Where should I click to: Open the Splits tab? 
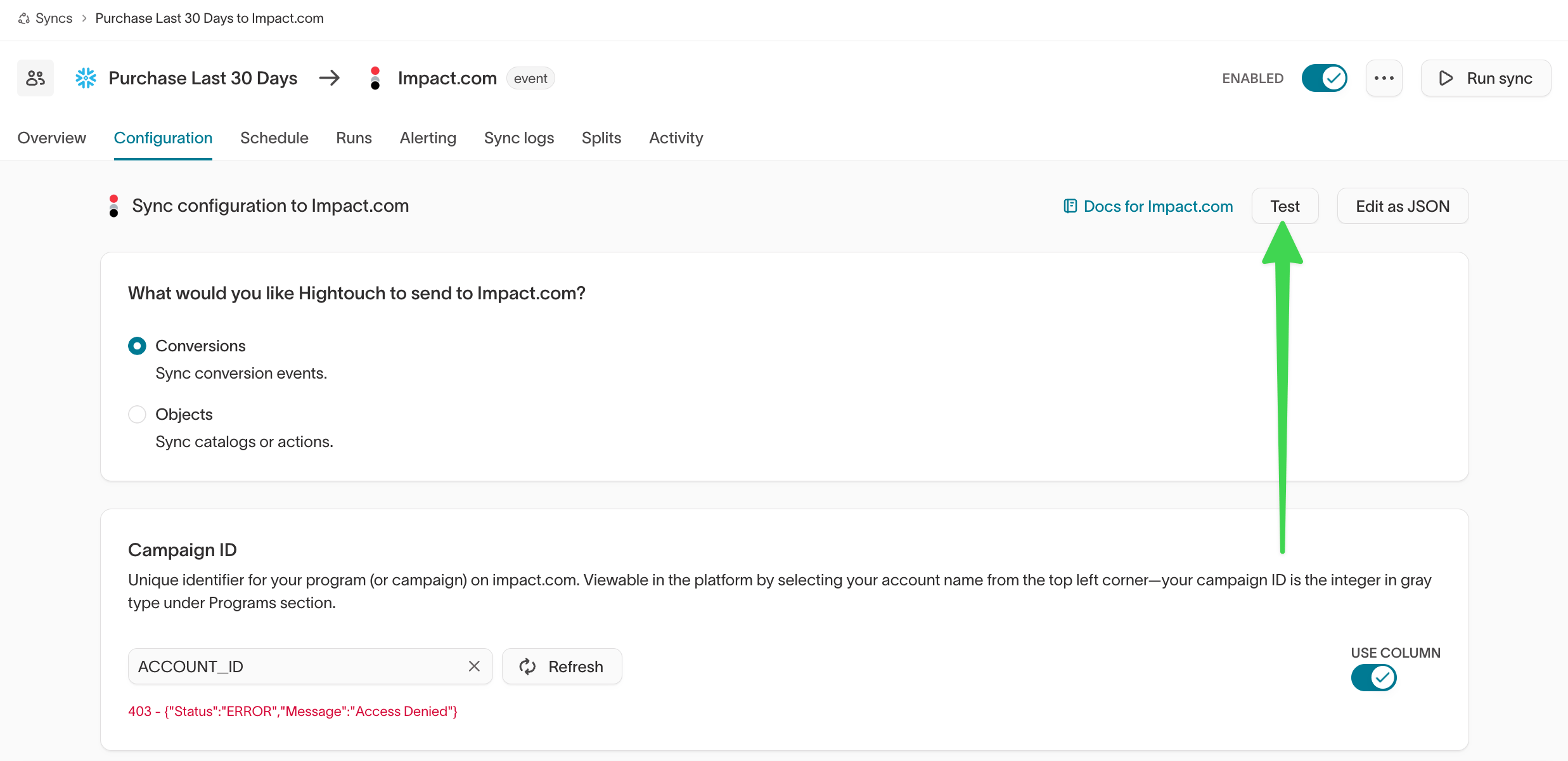click(601, 138)
